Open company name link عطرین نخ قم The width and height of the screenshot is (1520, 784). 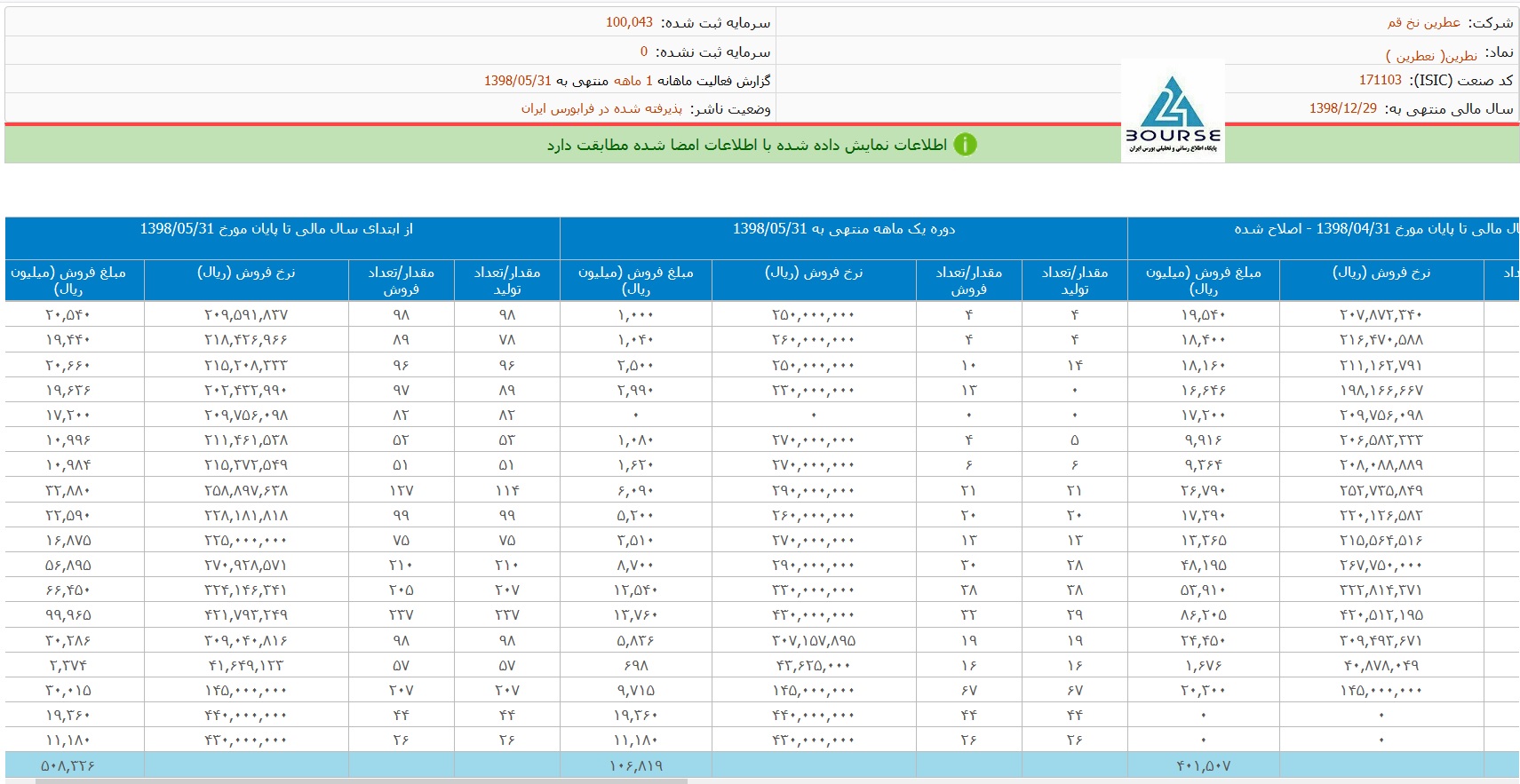1424,22
